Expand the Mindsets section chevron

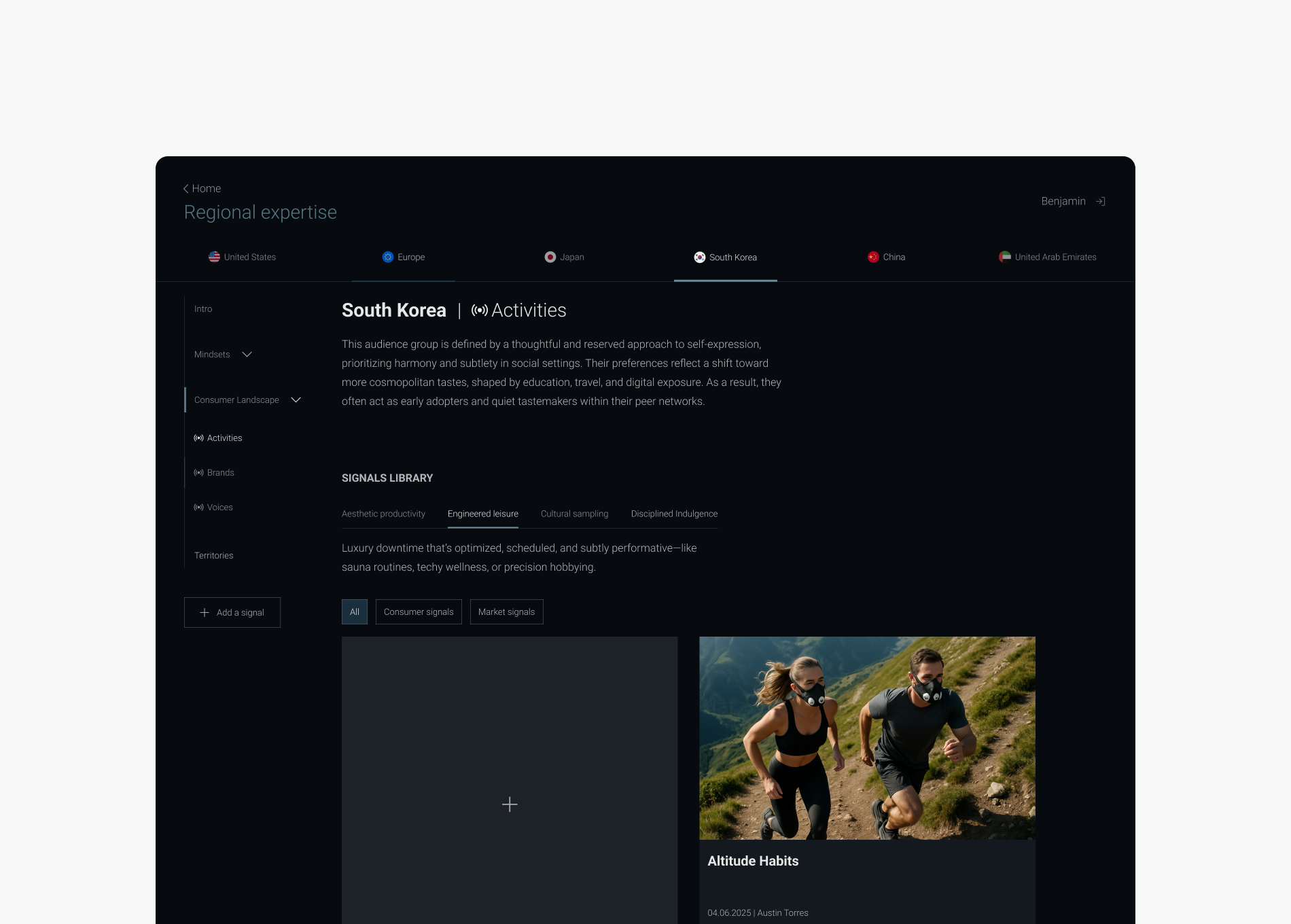[x=247, y=355]
